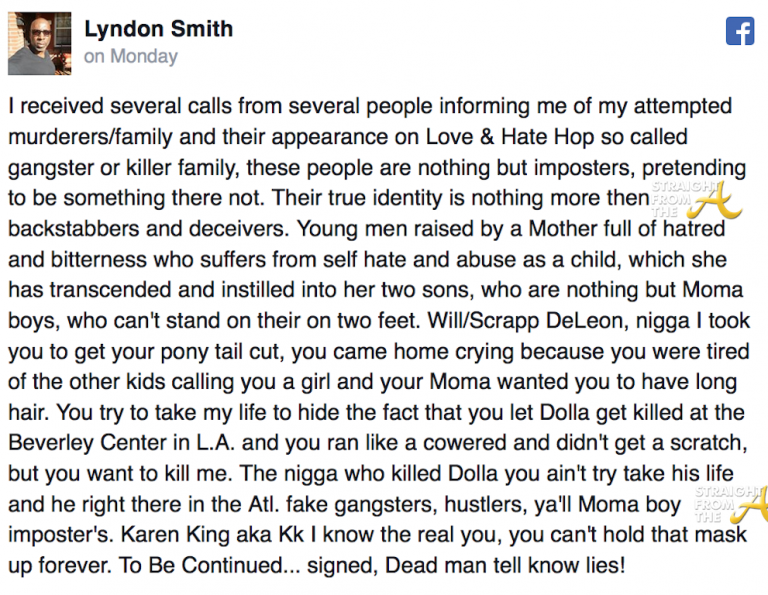
Task: Open the Lyndon Smith name link
Action: 159,27
